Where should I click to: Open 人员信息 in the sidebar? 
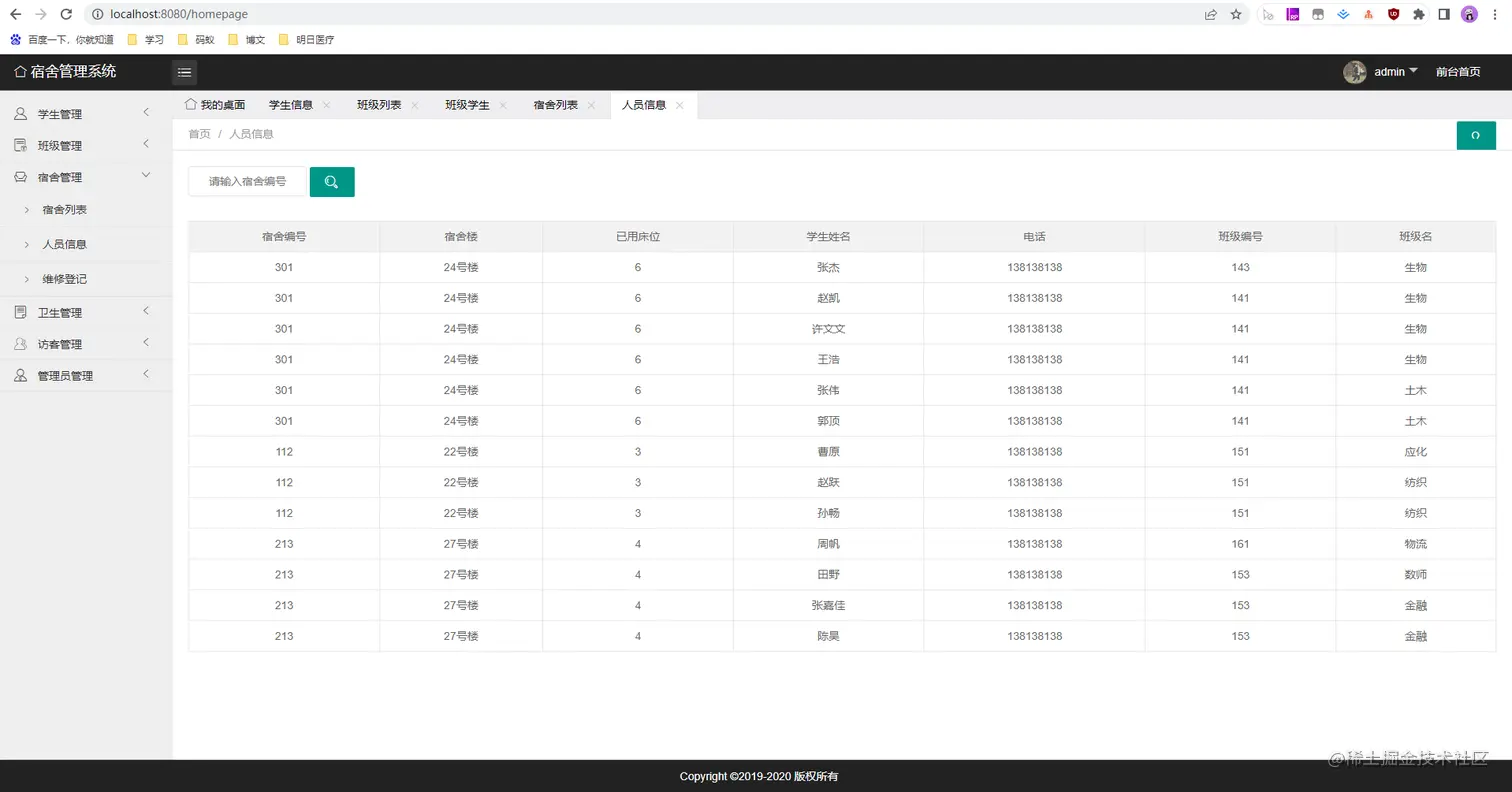pyautogui.click(x=64, y=244)
